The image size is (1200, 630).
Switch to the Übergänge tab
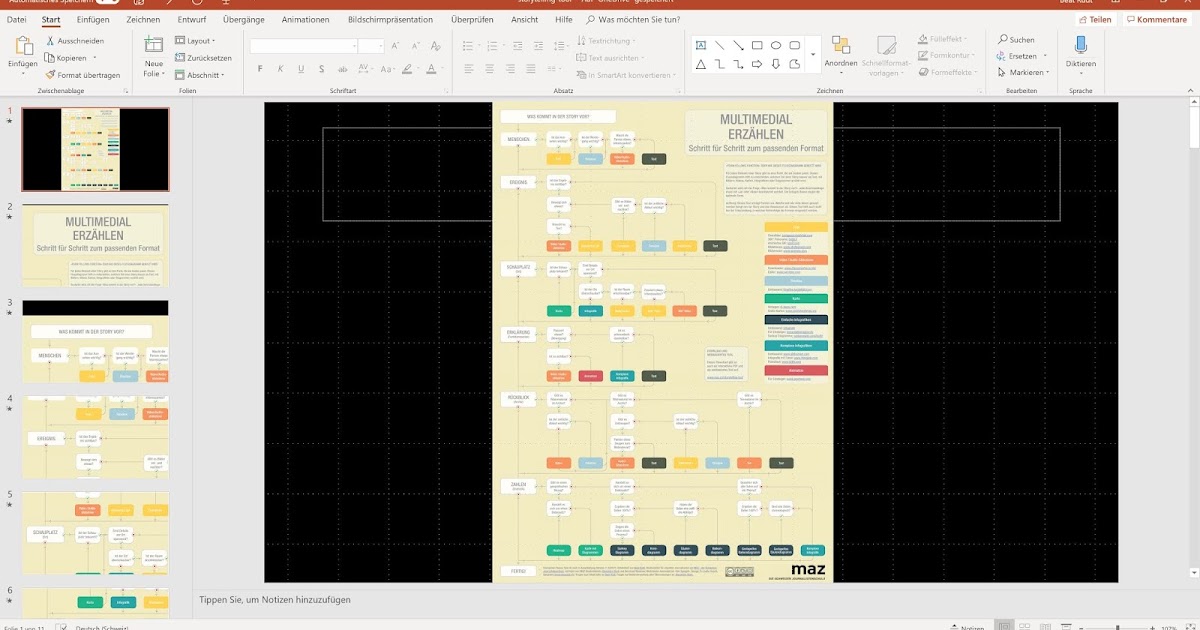(x=245, y=19)
